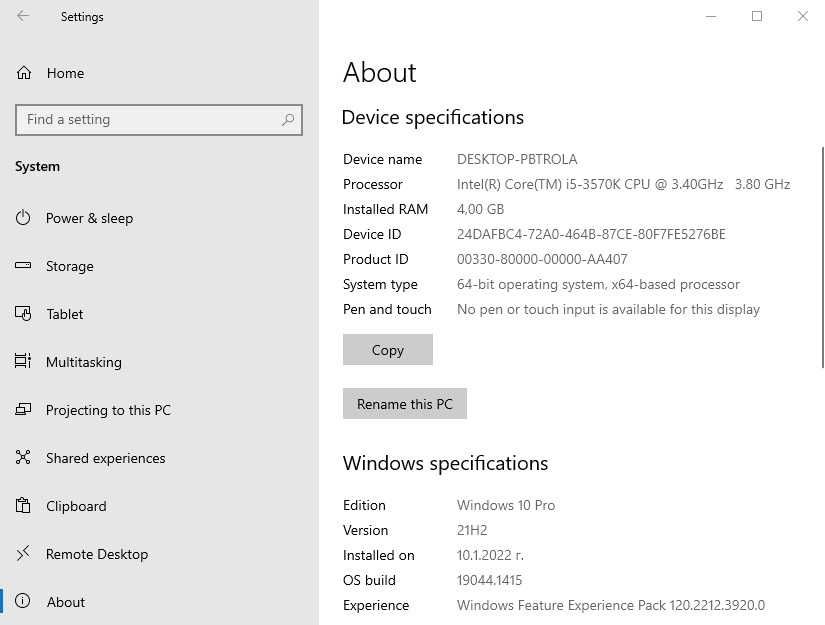825x625 pixels.
Task: Focus the Find a setting search box
Action: (150, 120)
